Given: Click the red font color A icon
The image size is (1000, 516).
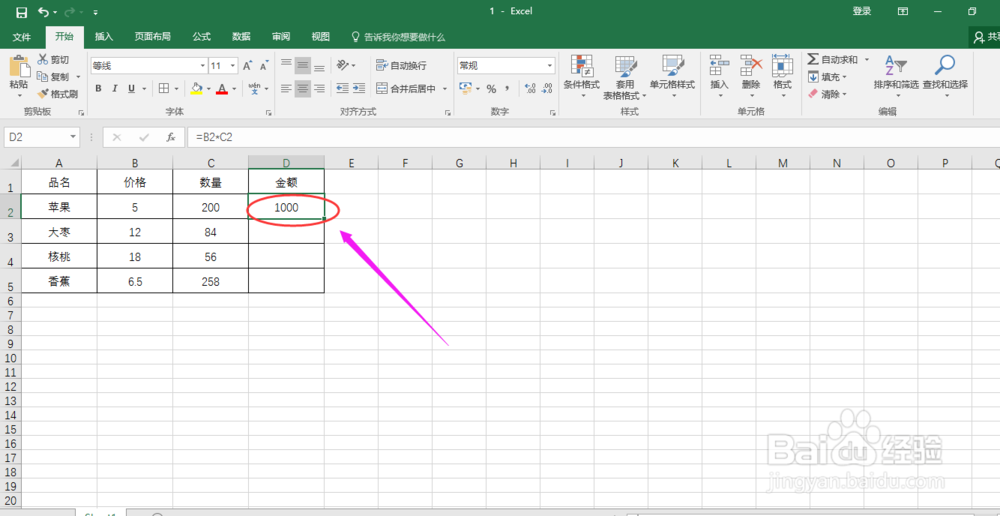Looking at the screenshot, I should click(222, 89).
